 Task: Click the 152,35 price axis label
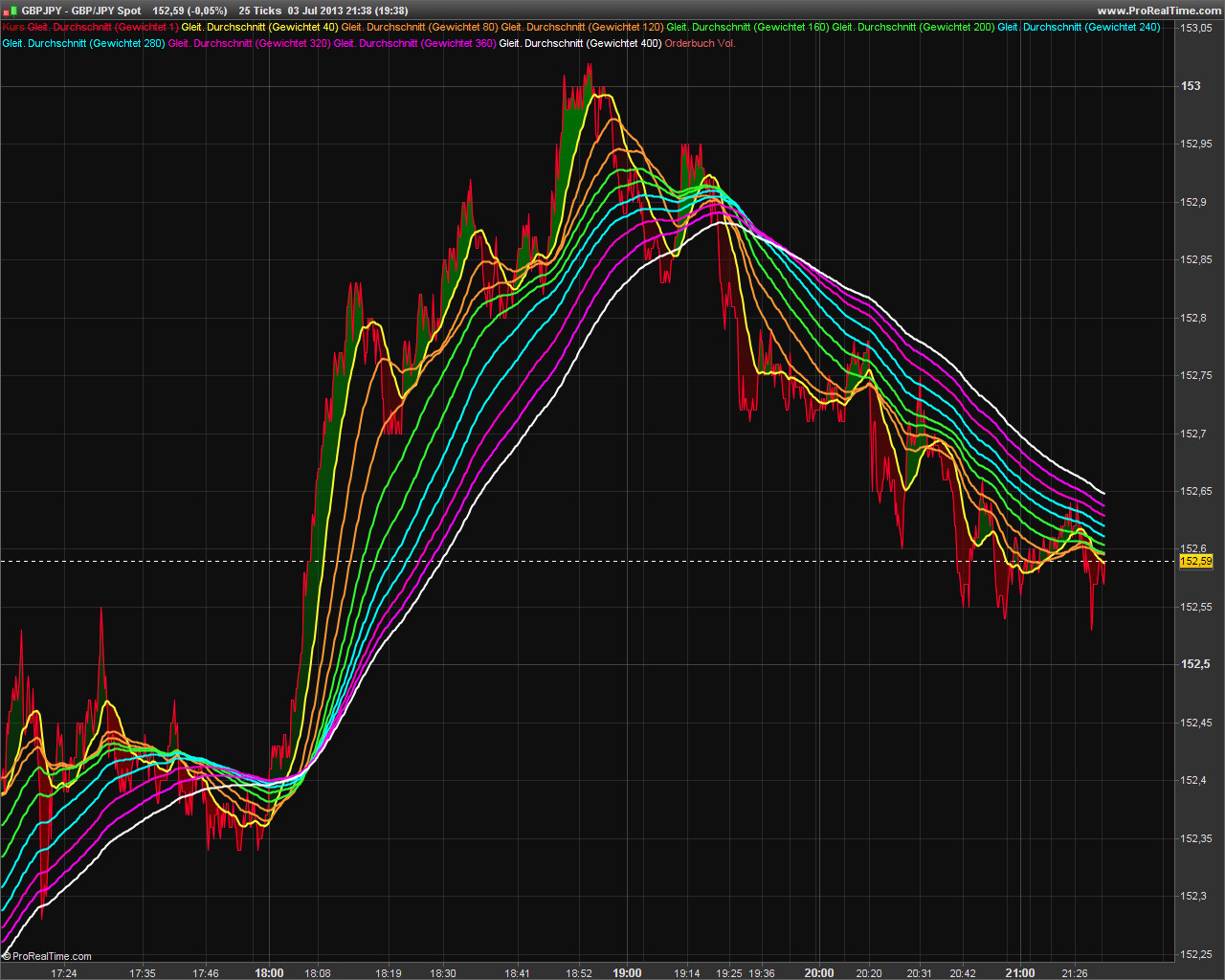pyautogui.click(x=1196, y=838)
